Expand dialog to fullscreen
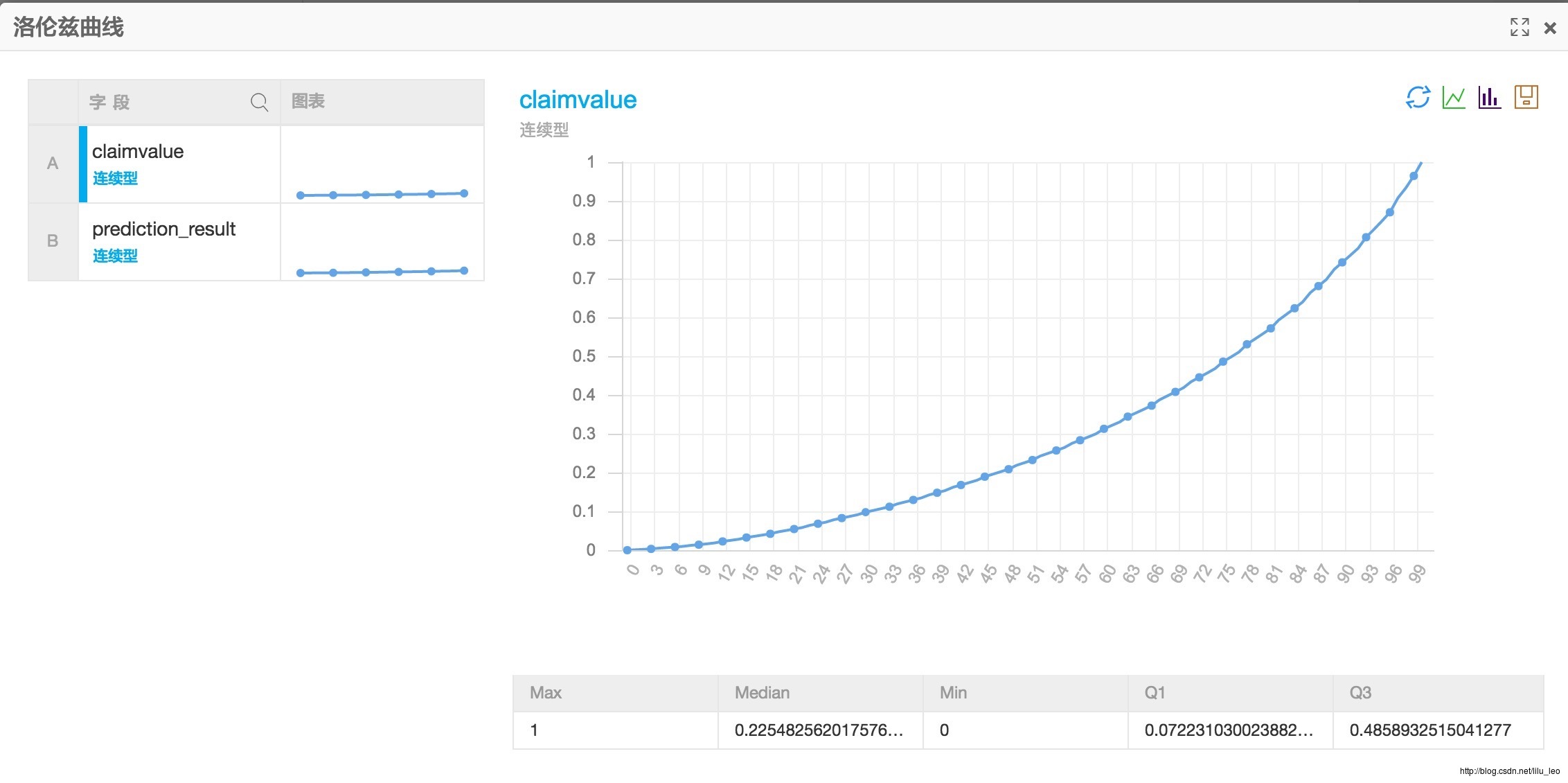 click(1520, 27)
